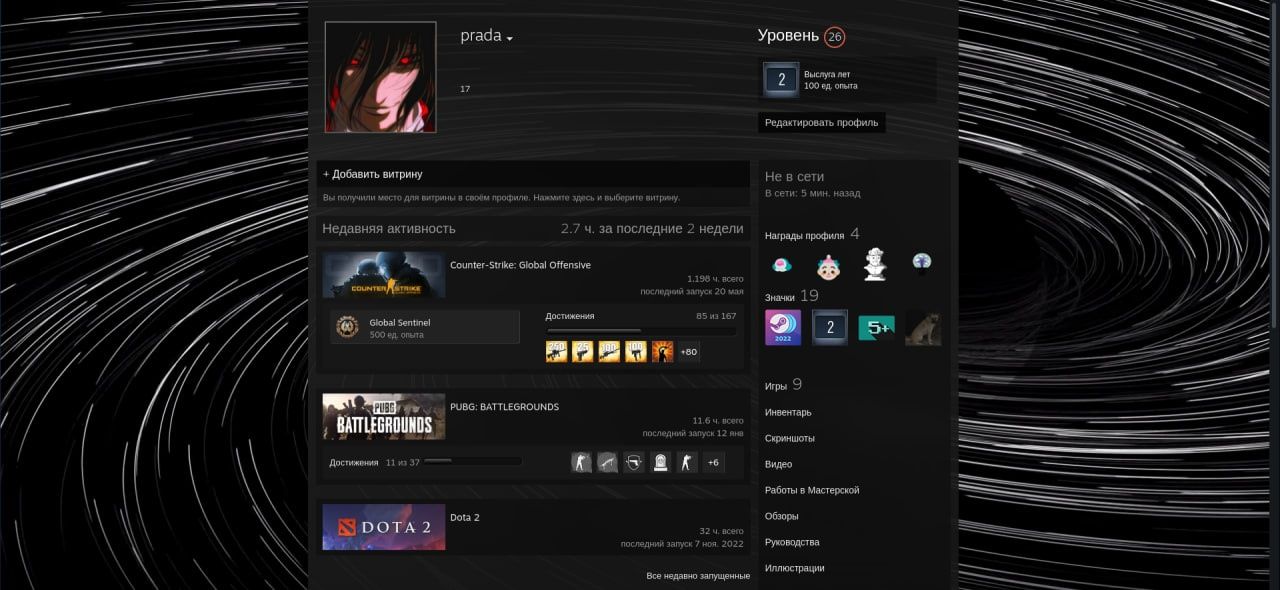Open the Видео link
This screenshot has height=590, width=1280.
point(778,464)
